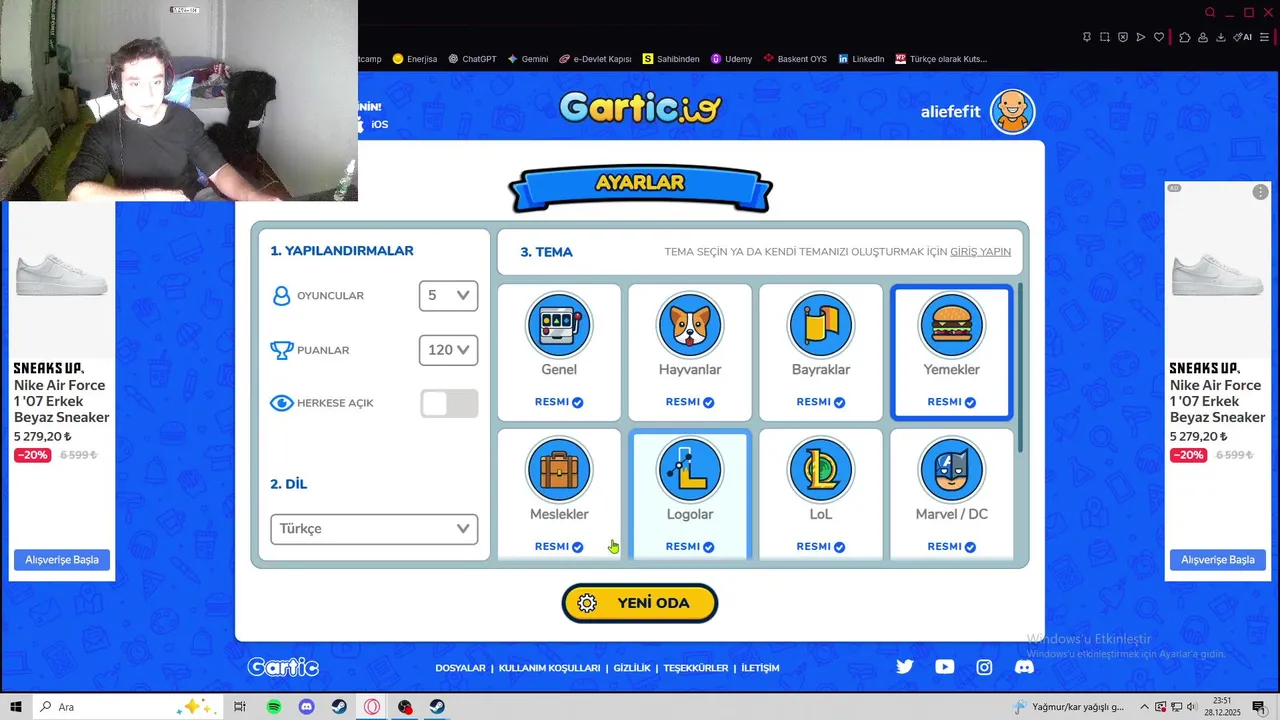
Task: Open the Discord icon in footer
Action: (1025, 667)
